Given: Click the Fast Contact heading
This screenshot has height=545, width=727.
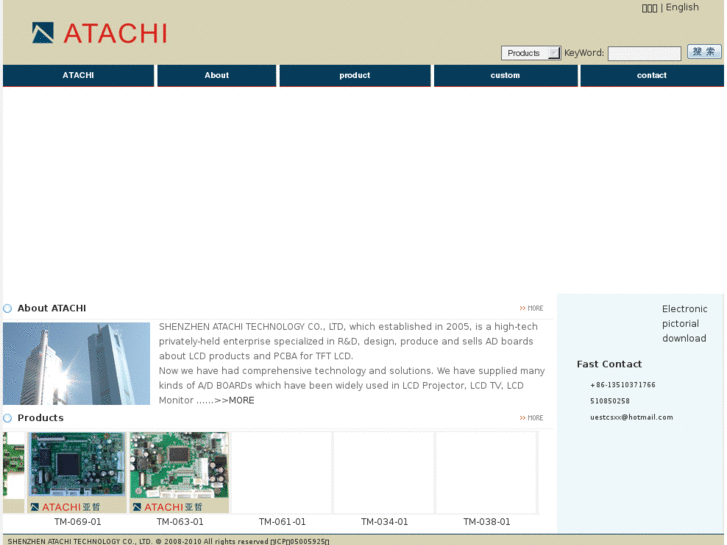Looking at the screenshot, I should (609, 364).
